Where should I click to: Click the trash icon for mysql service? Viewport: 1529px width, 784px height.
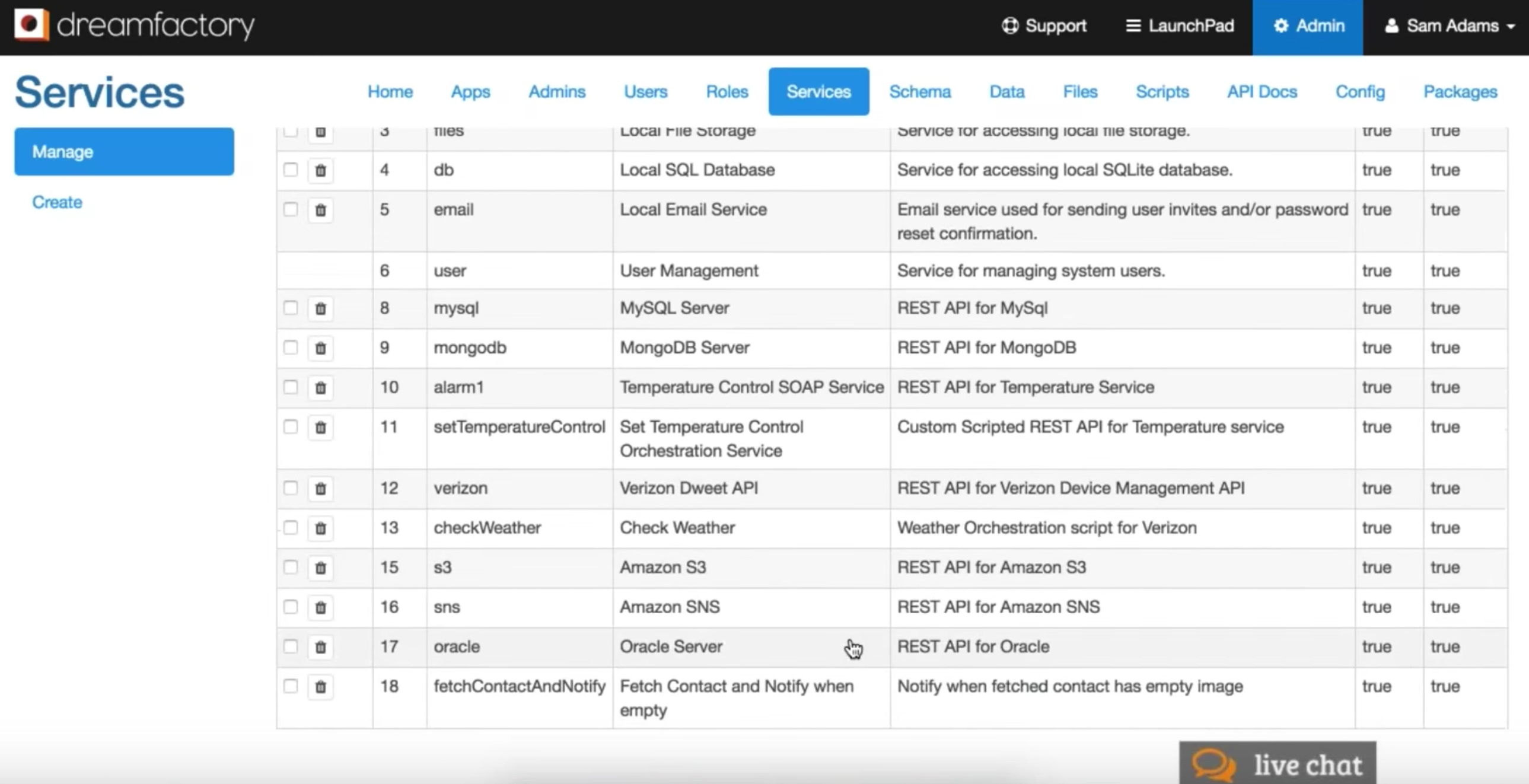coord(320,308)
